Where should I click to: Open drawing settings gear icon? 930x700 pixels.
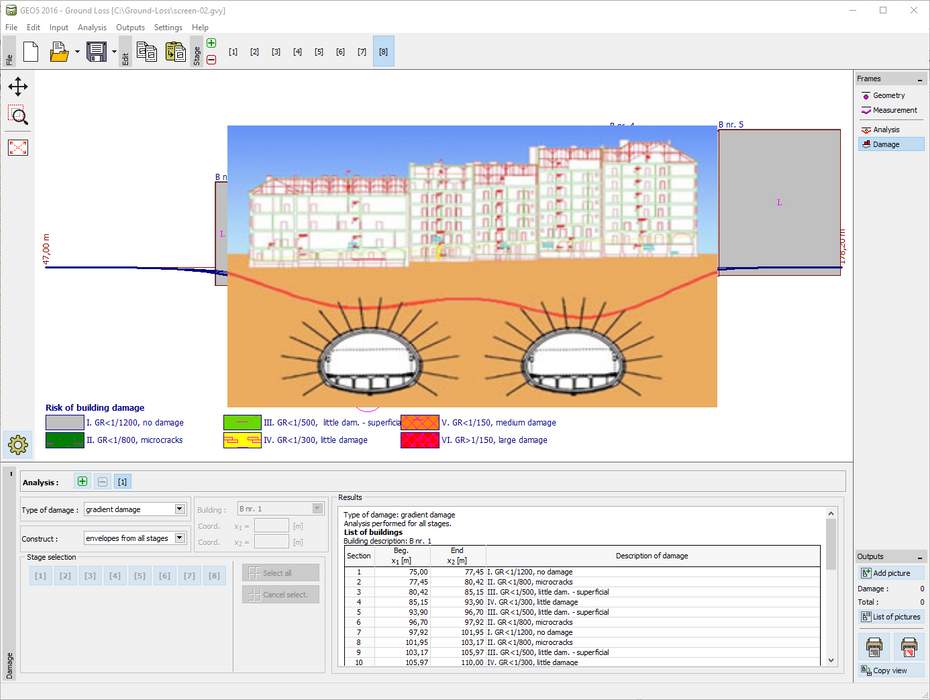pyautogui.click(x=18, y=443)
